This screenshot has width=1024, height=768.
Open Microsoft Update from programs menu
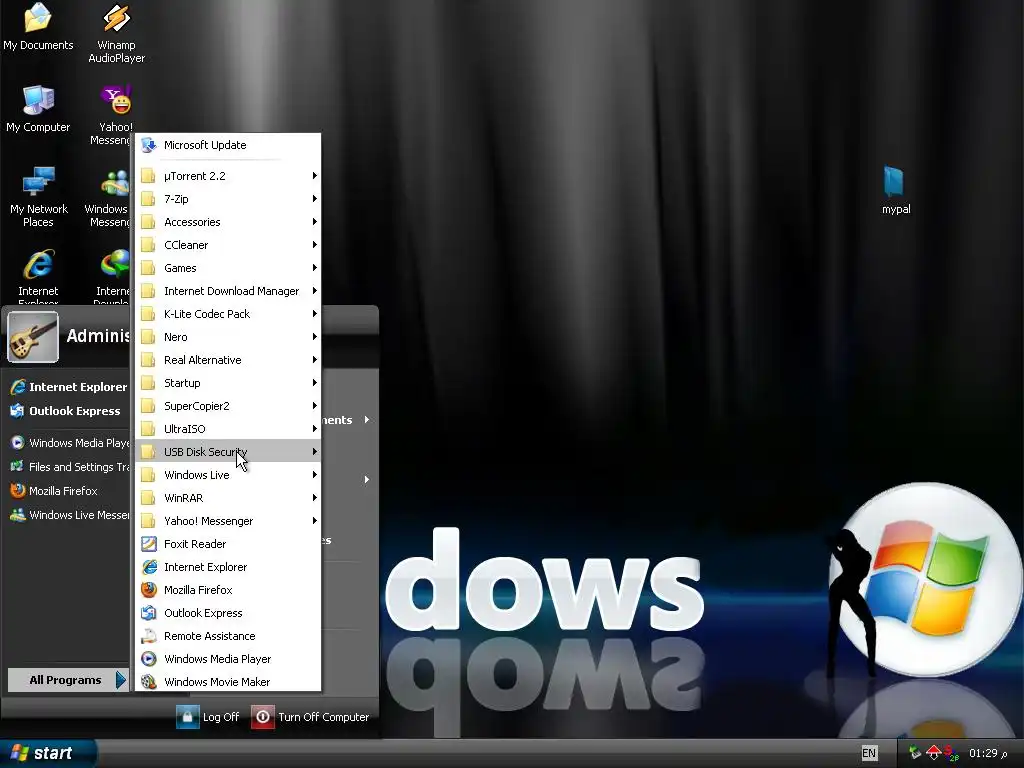pyautogui.click(x=228, y=145)
